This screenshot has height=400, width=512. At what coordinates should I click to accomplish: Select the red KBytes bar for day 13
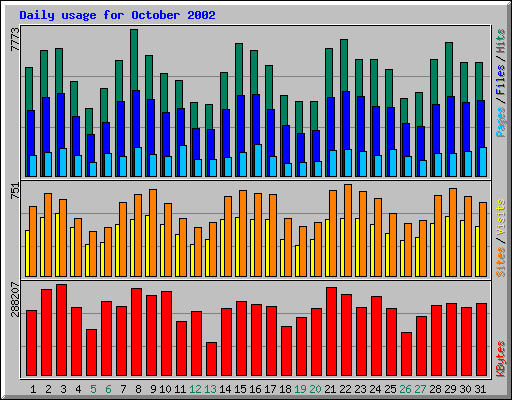point(212,359)
